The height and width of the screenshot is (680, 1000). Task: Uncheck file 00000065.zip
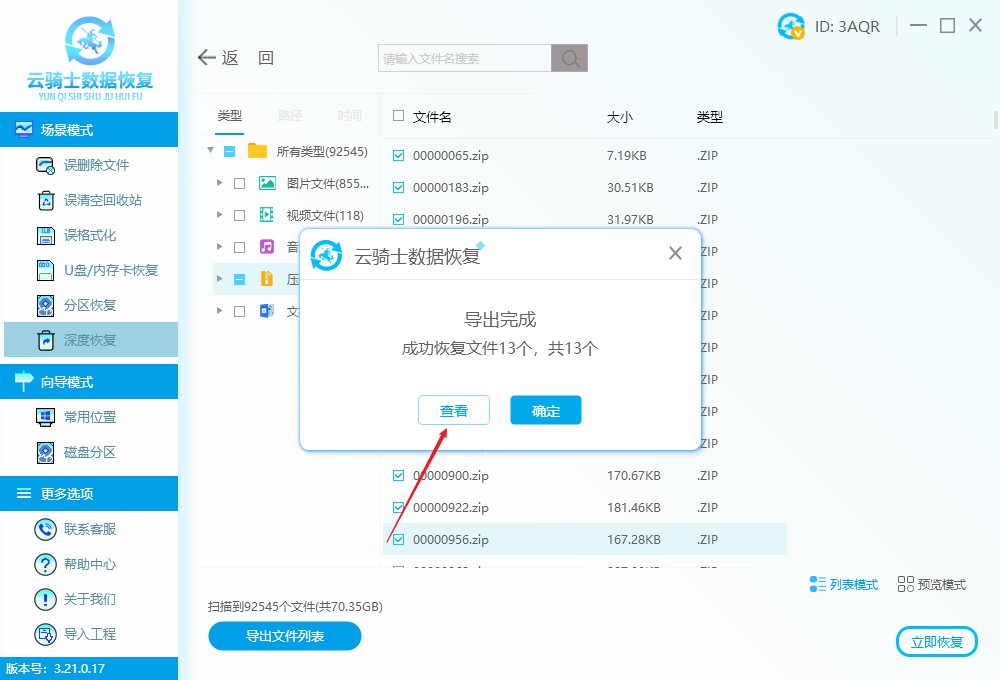click(396, 155)
